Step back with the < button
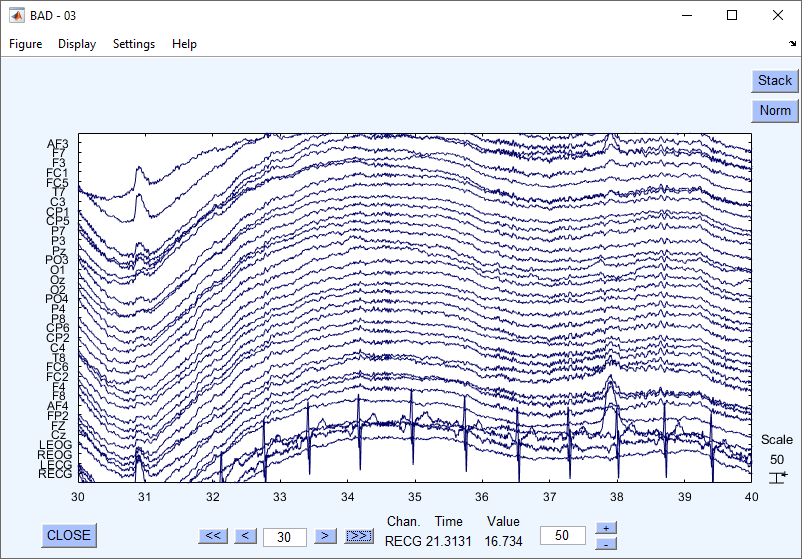Viewport: 802px width, 559px height. pyautogui.click(x=246, y=536)
